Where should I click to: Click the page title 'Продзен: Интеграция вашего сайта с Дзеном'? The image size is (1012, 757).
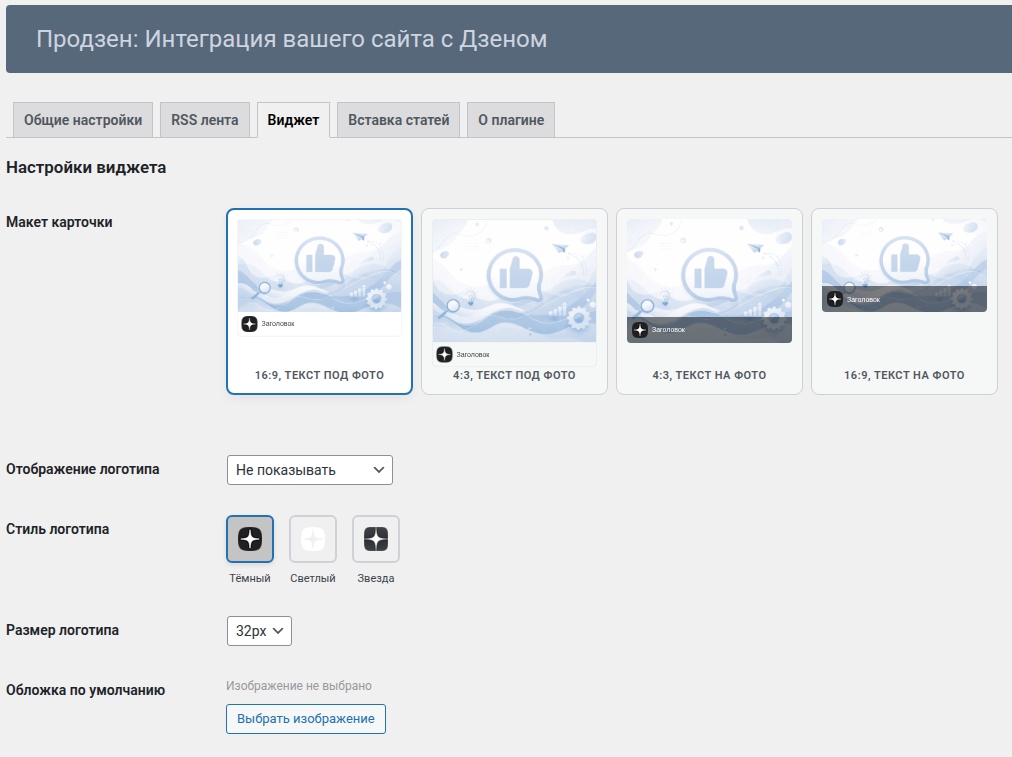click(292, 39)
